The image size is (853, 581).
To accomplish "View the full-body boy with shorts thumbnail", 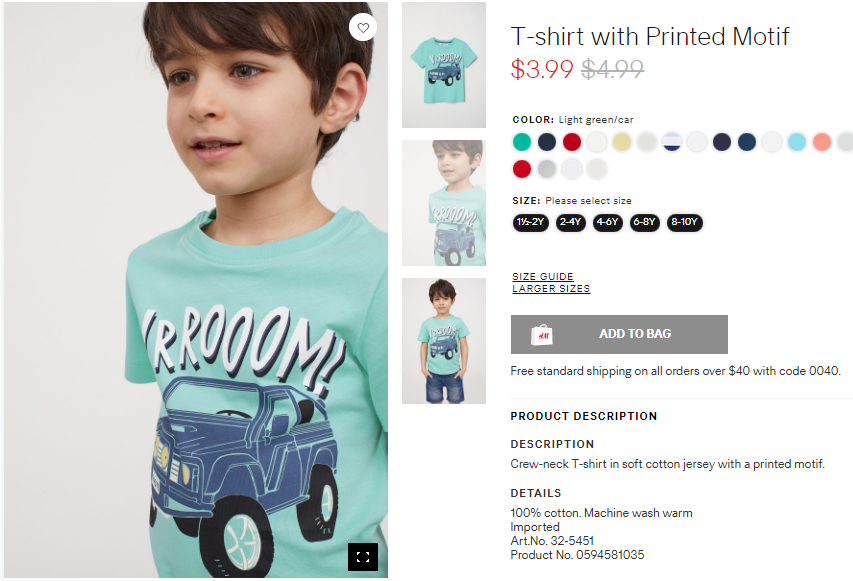I will tap(444, 341).
